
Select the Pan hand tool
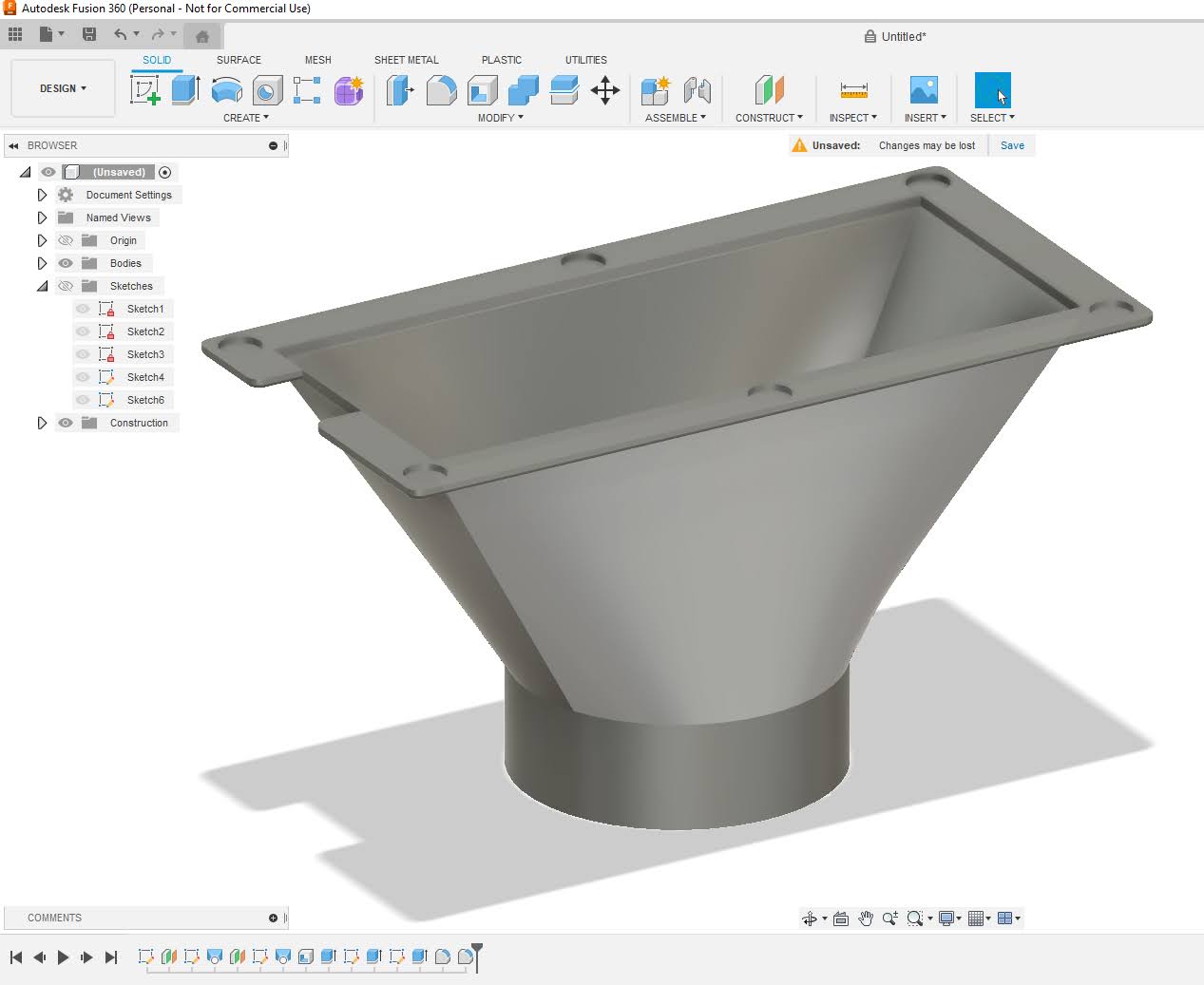pos(866,919)
